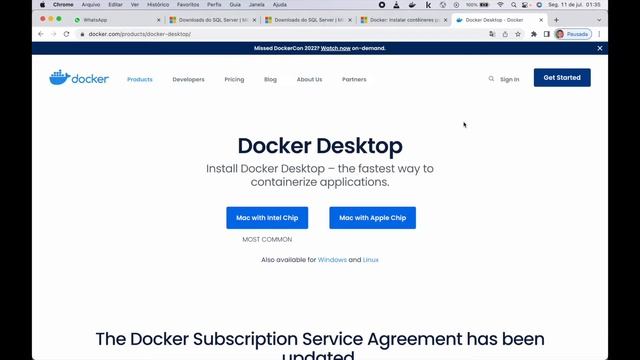640x360 pixels.
Task: Click the URL address bar field
Action: [x=282, y=34]
